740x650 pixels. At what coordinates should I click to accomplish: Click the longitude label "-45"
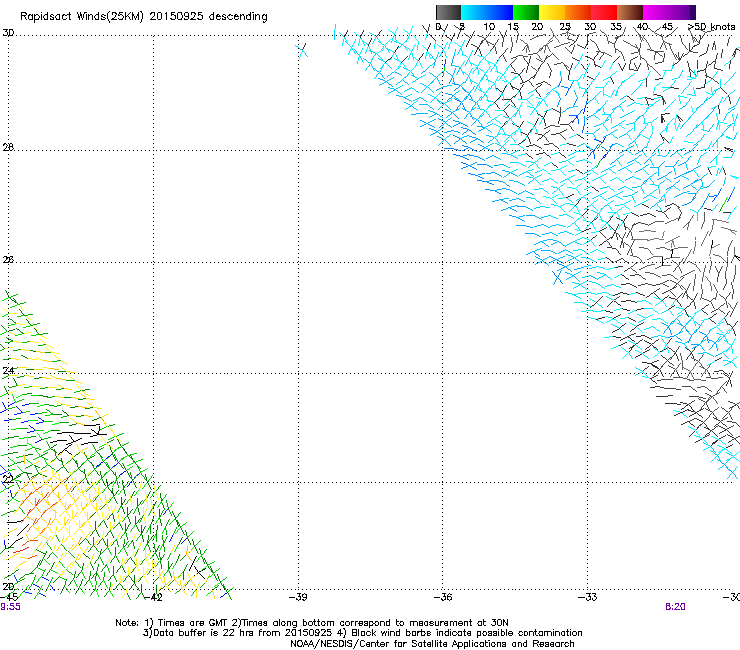click(x=9, y=597)
